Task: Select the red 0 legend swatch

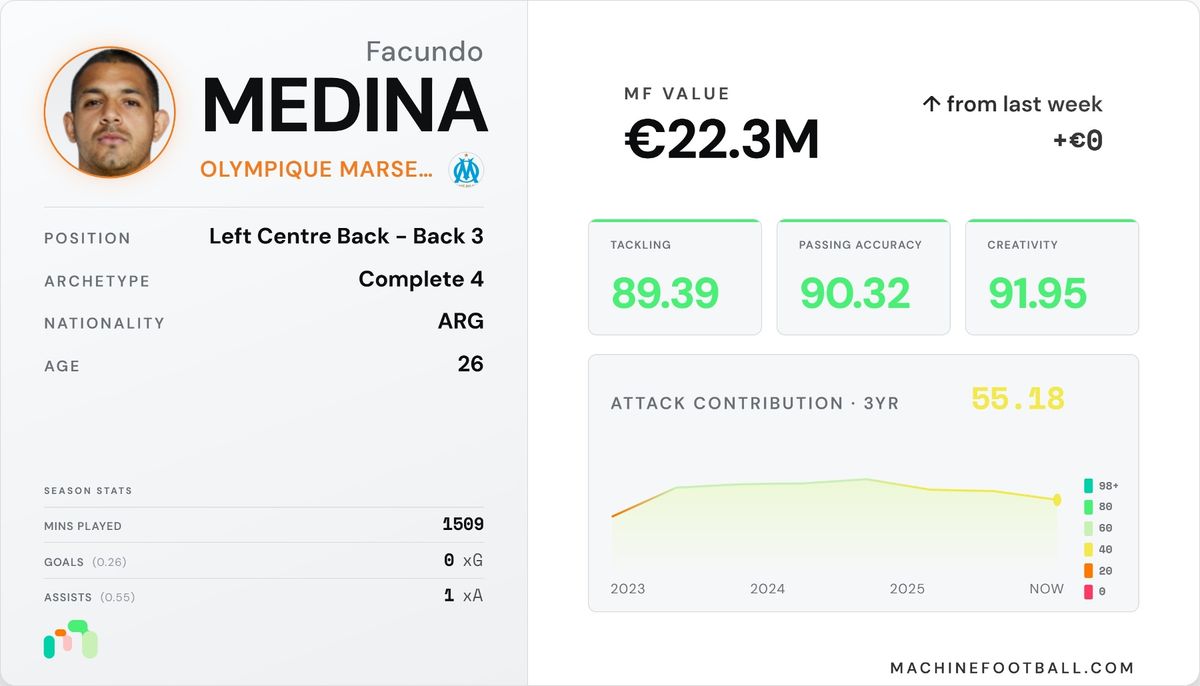Action: click(x=1088, y=592)
